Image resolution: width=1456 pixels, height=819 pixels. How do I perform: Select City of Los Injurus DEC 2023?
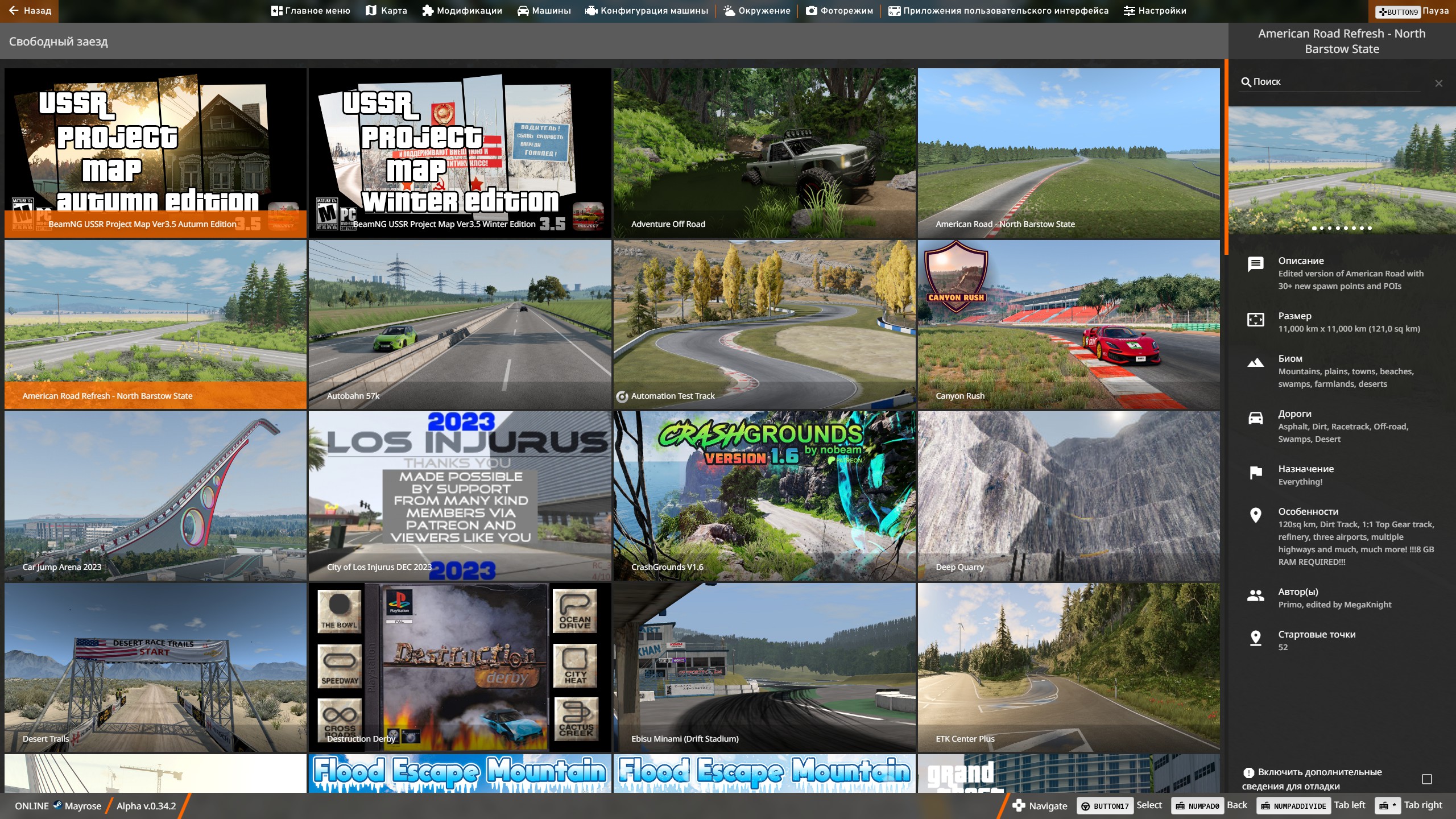pyautogui.click(x=460, y=496)
